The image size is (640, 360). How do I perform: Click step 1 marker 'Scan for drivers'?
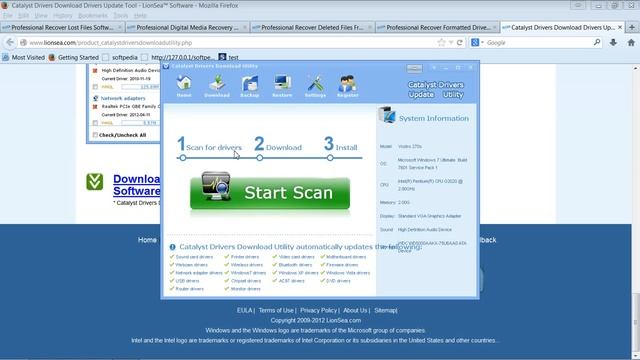pos(183,158)
